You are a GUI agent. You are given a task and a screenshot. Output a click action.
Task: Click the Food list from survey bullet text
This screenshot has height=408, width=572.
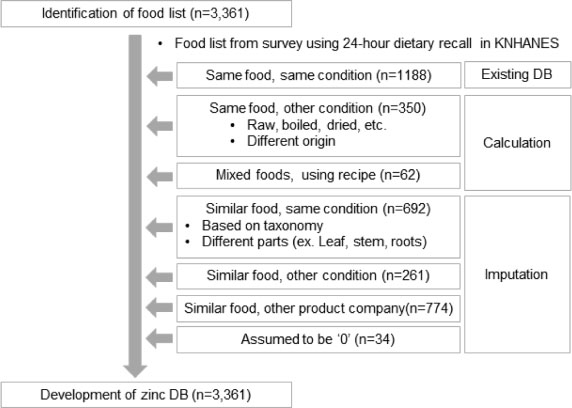point(366,43)
